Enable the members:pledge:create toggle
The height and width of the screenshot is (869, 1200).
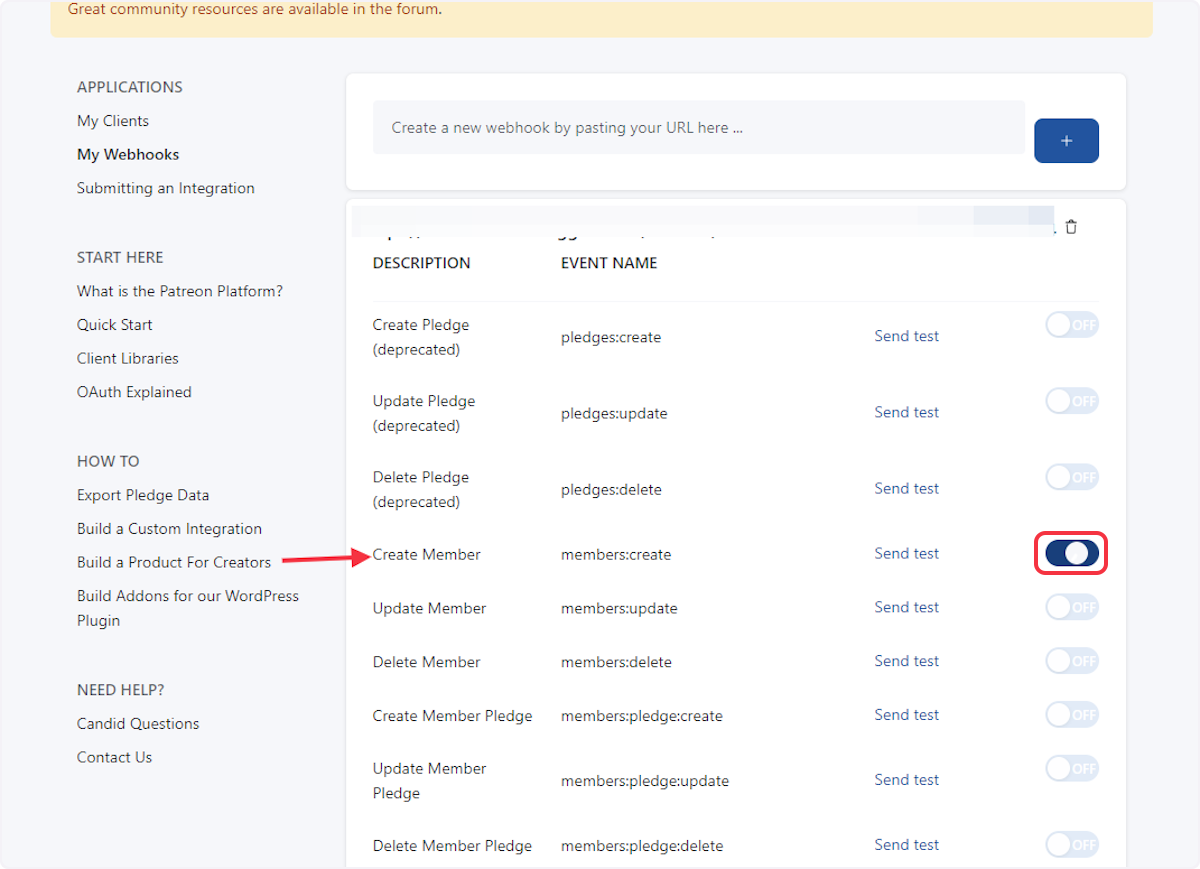tap(1071, 714)
